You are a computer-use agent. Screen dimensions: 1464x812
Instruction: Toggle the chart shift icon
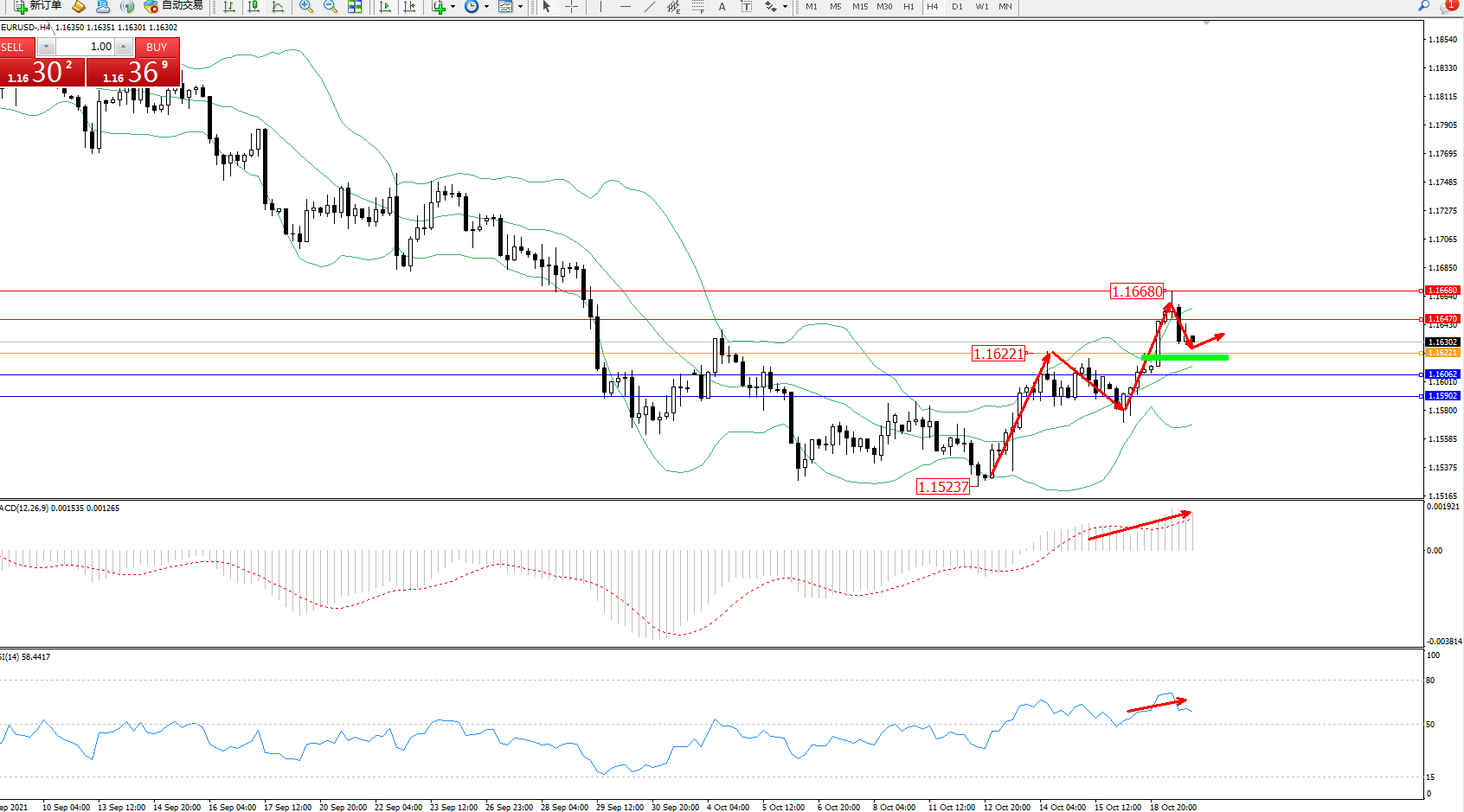click(x=409, y=6)
